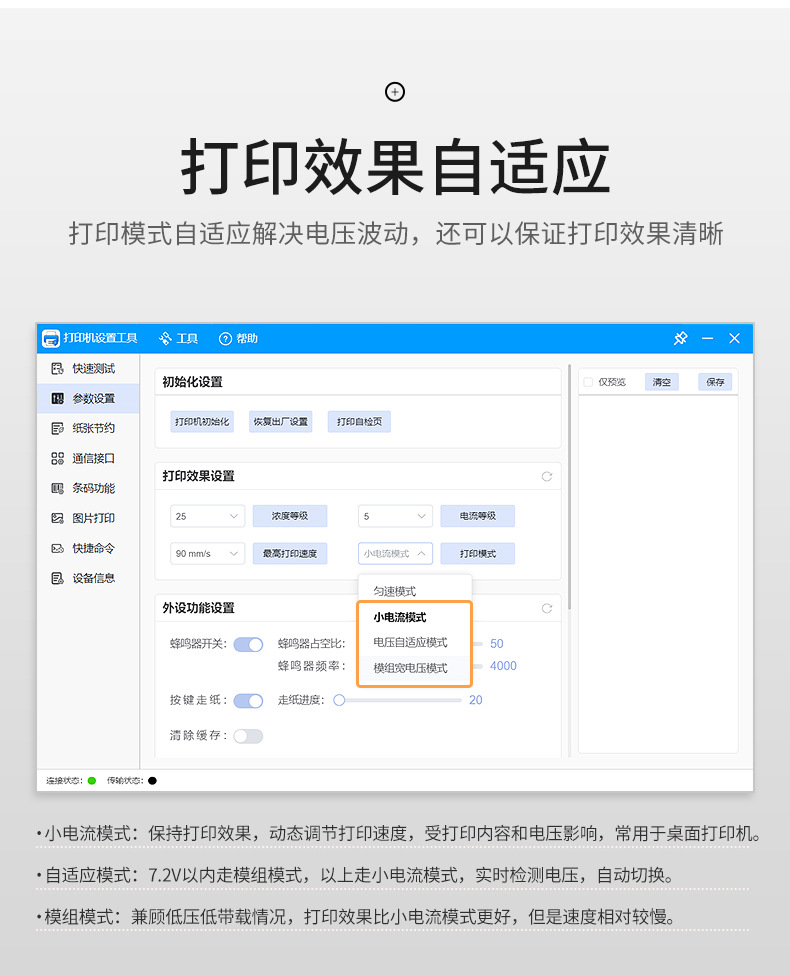The width and height of the screenshot is (790, 976).
Task: Check the 仅预览 checkbox
Action: 588,382
